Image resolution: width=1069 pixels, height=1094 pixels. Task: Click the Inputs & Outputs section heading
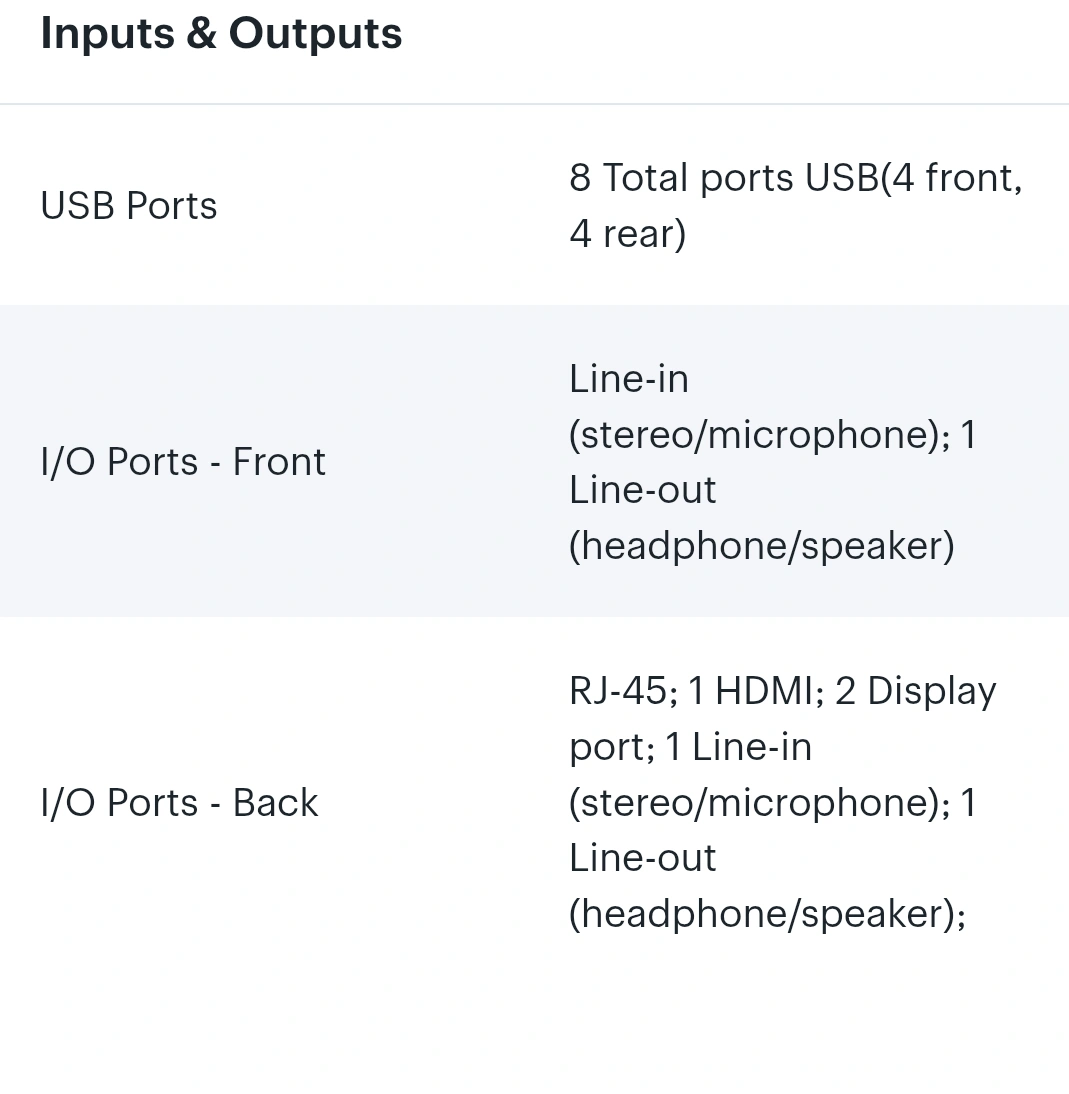pyautogui.click(x=221, y=33)
